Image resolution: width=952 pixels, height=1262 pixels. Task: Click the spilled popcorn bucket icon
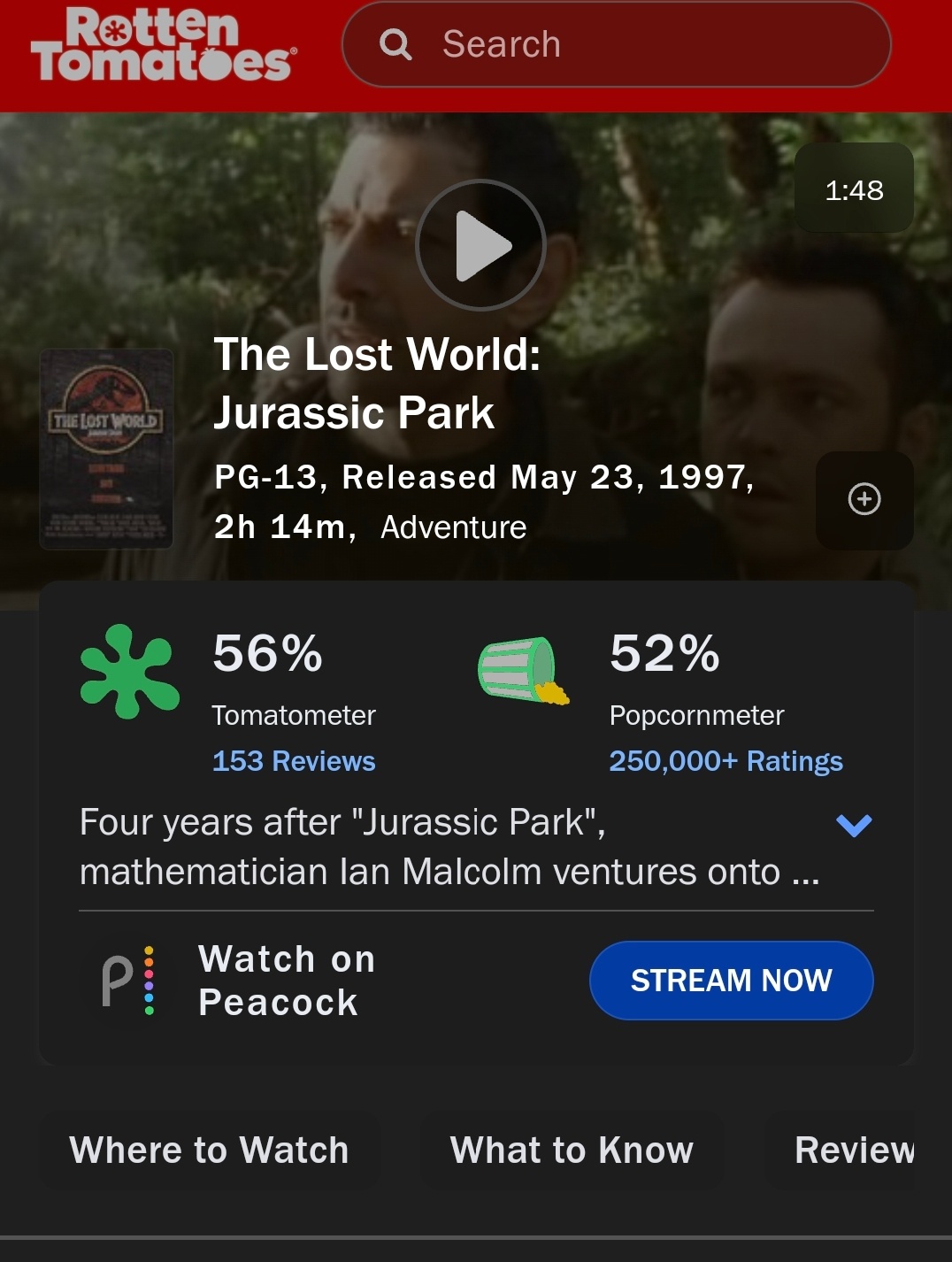coord(523,670)
